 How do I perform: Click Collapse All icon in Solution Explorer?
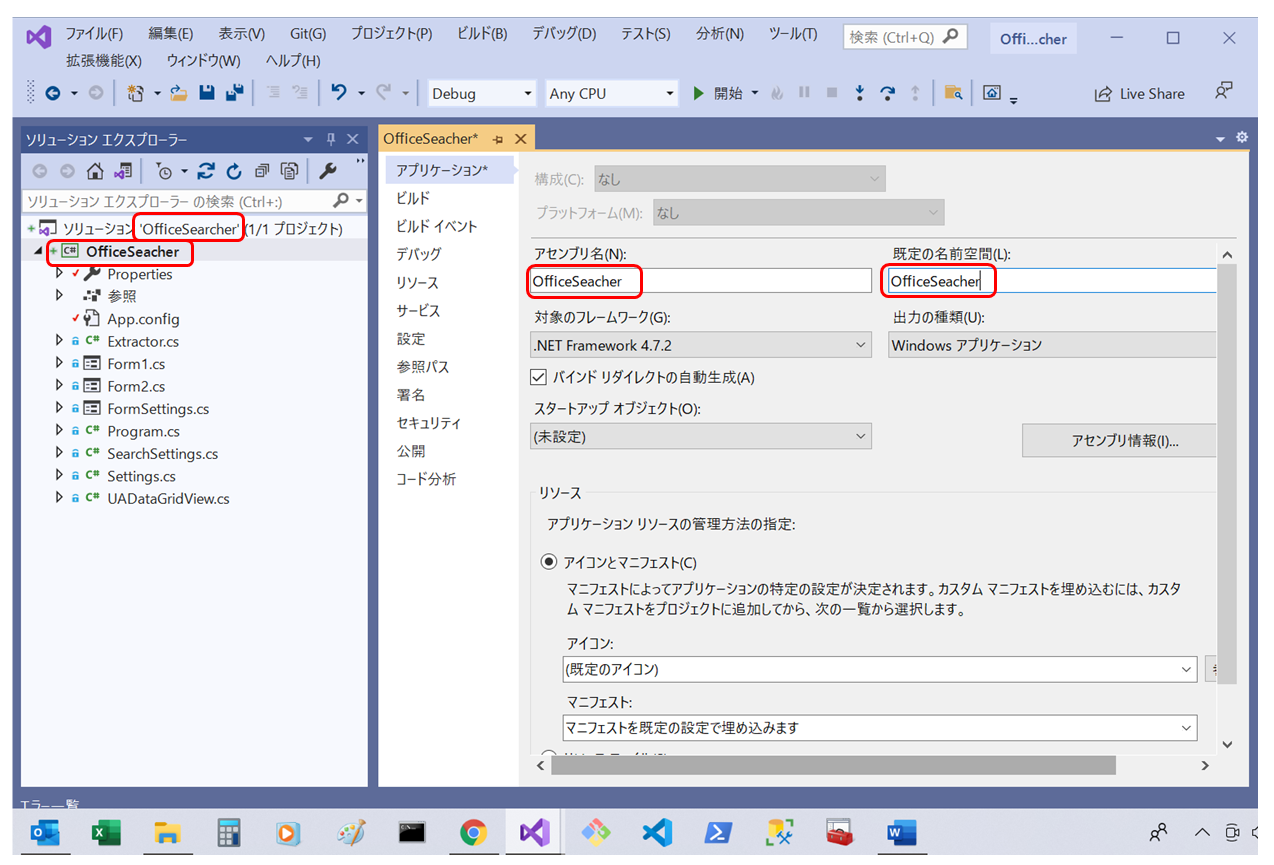(262, 171)
